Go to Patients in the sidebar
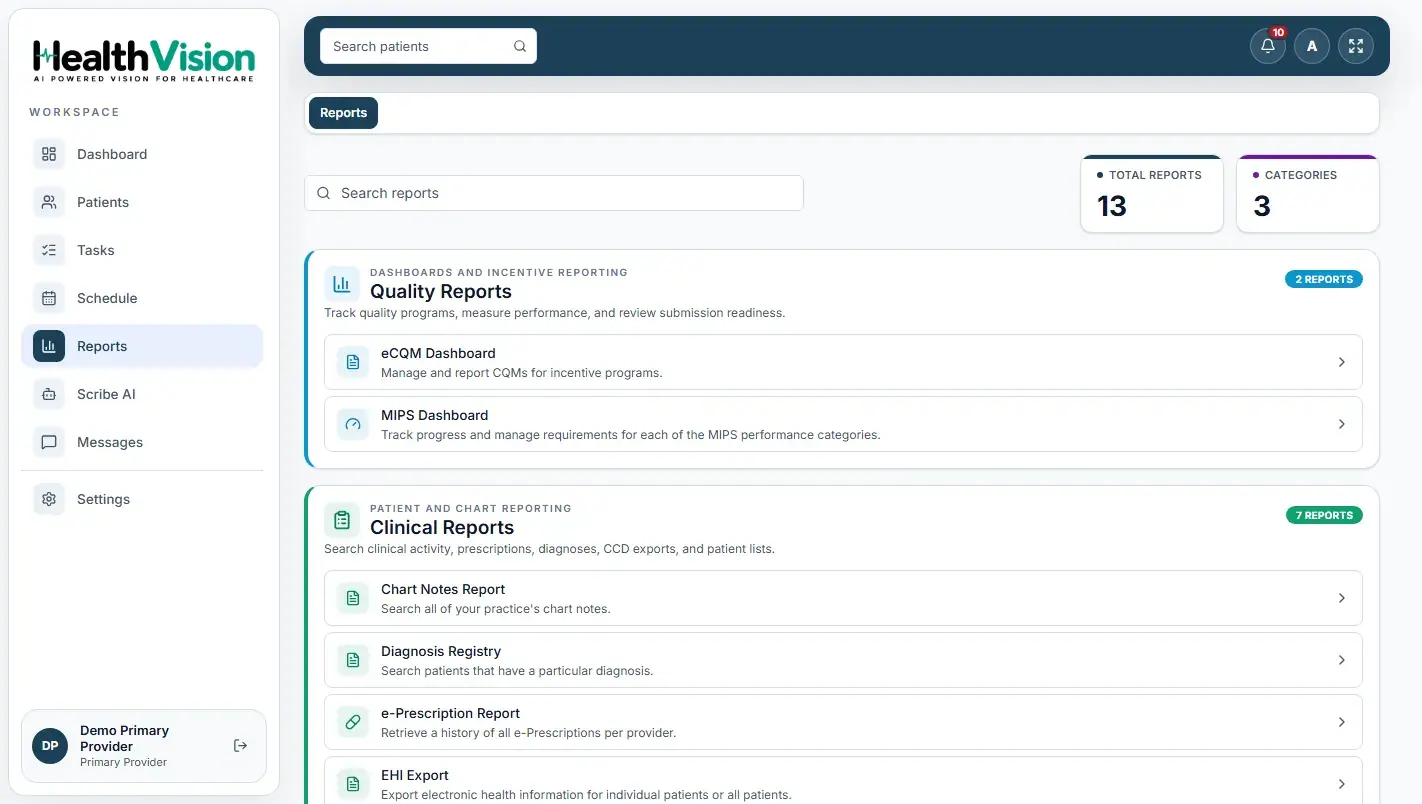 tap(142, 202)
